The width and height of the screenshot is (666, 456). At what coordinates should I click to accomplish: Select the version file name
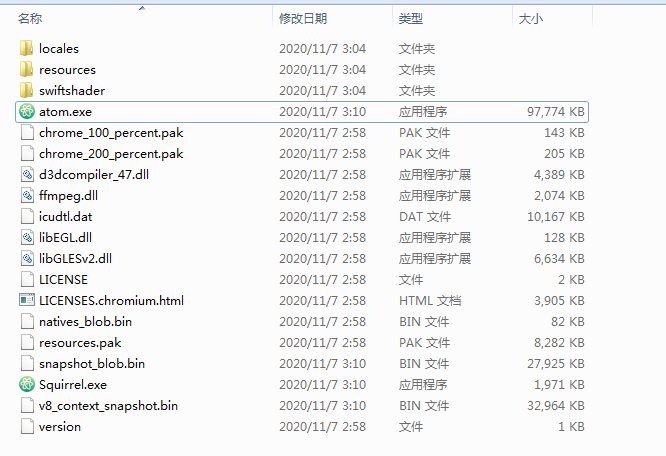coord(59,427)
